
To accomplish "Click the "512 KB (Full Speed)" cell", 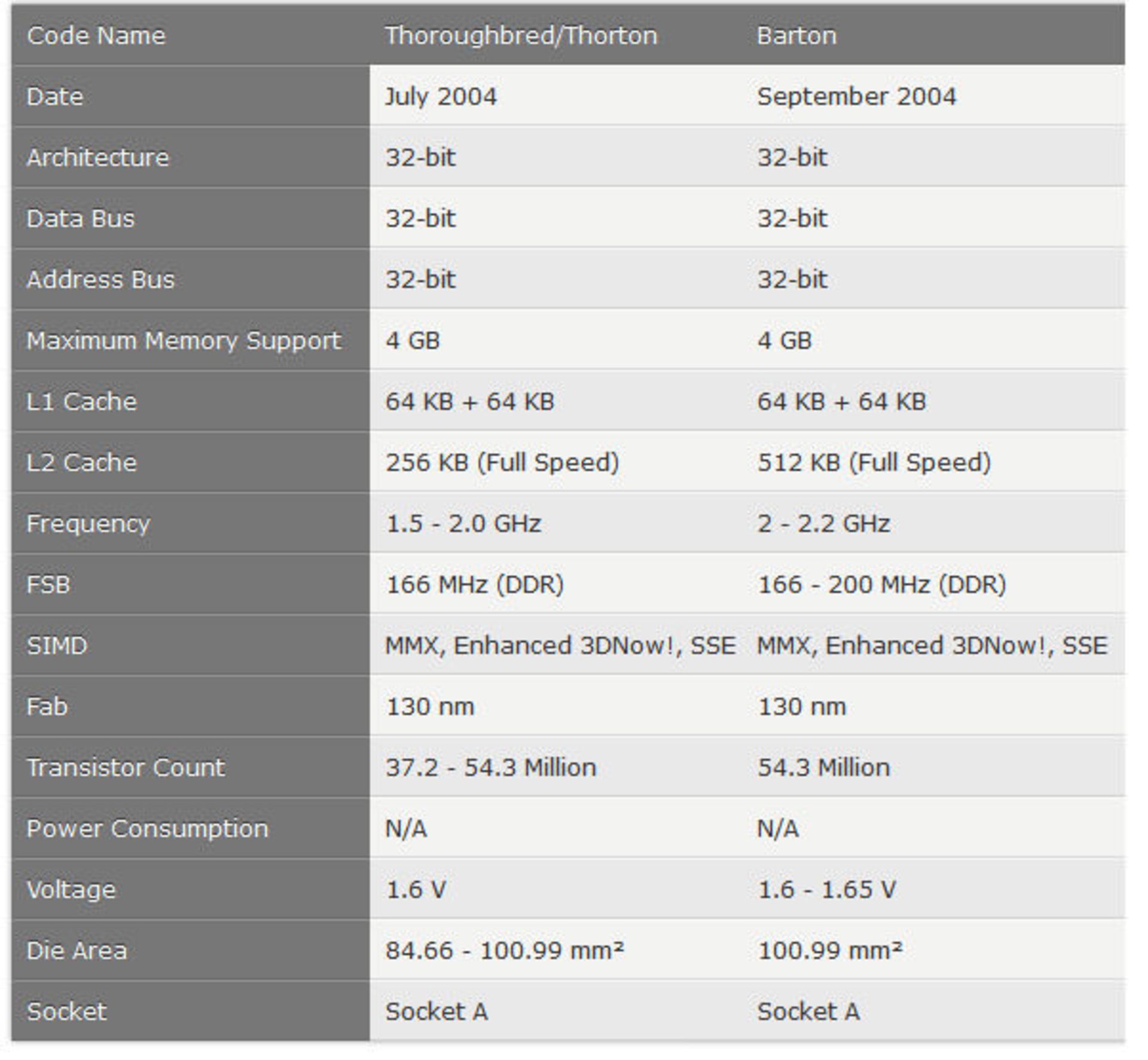I will click(874, 463).
